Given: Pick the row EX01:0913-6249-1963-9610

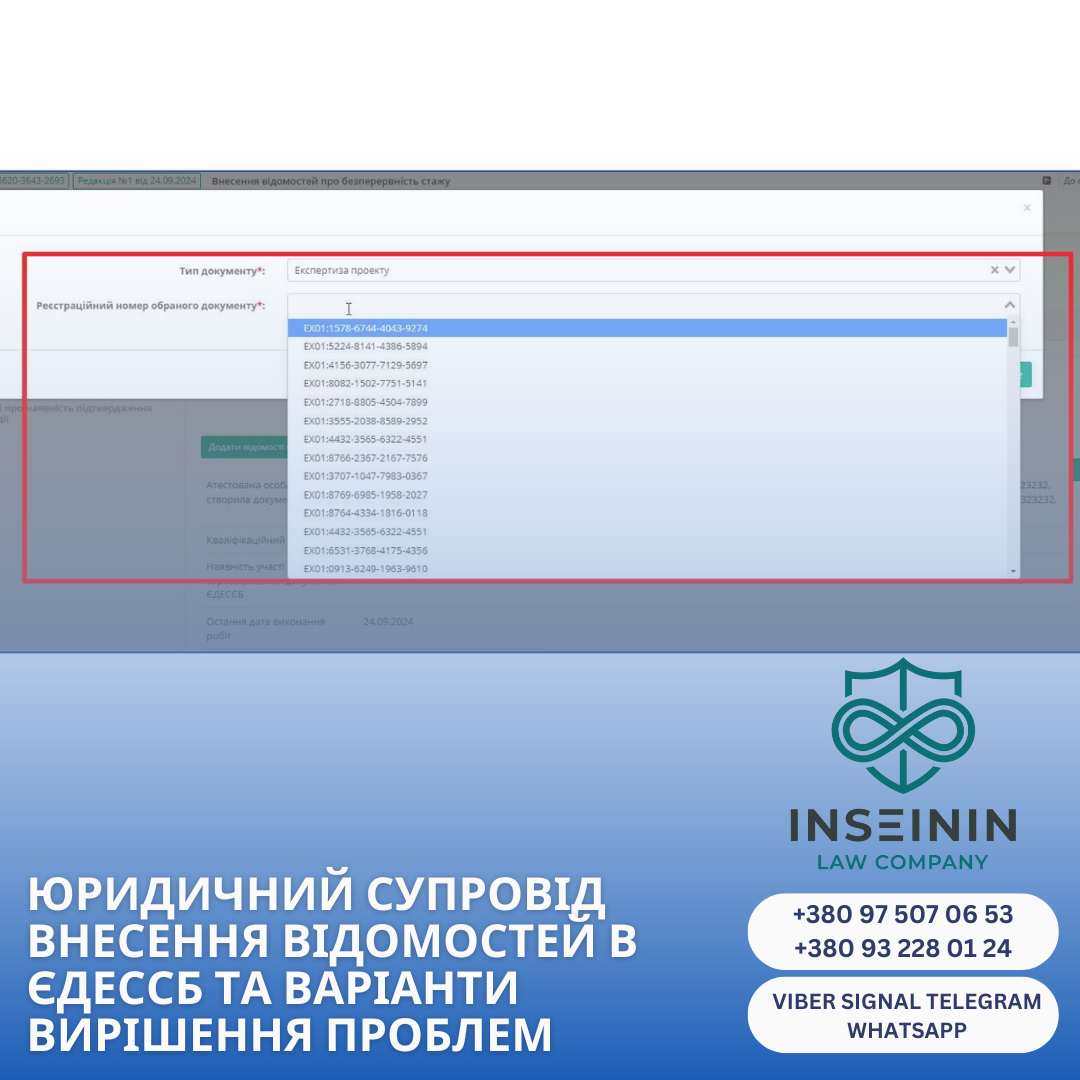Looking at the screenshot, I should point(647,569).
